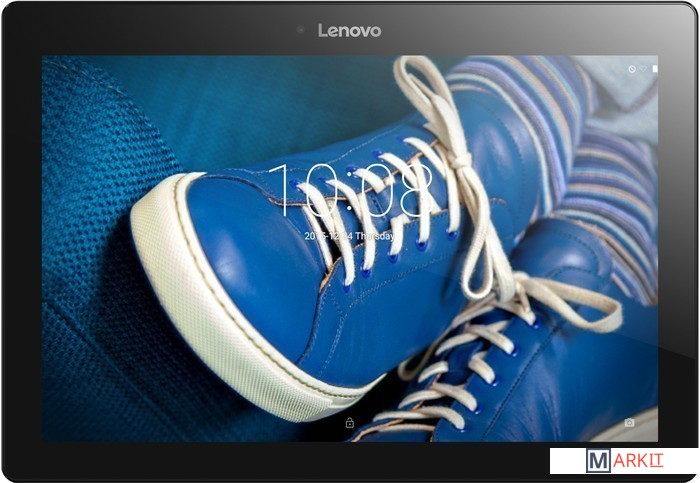Tap the "Thursday" text under the clock
700x483 pixels.
(375, 235)
